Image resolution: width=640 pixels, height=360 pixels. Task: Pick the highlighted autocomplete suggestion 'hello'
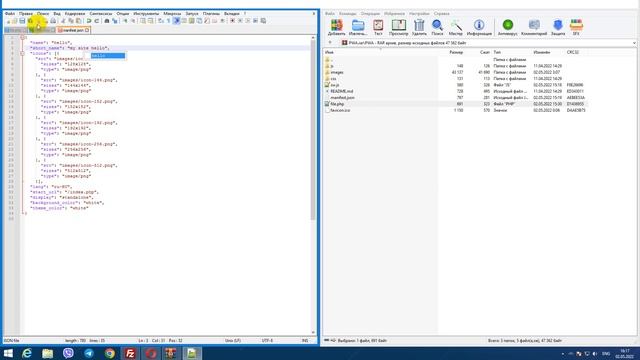(x=108, y=56)
